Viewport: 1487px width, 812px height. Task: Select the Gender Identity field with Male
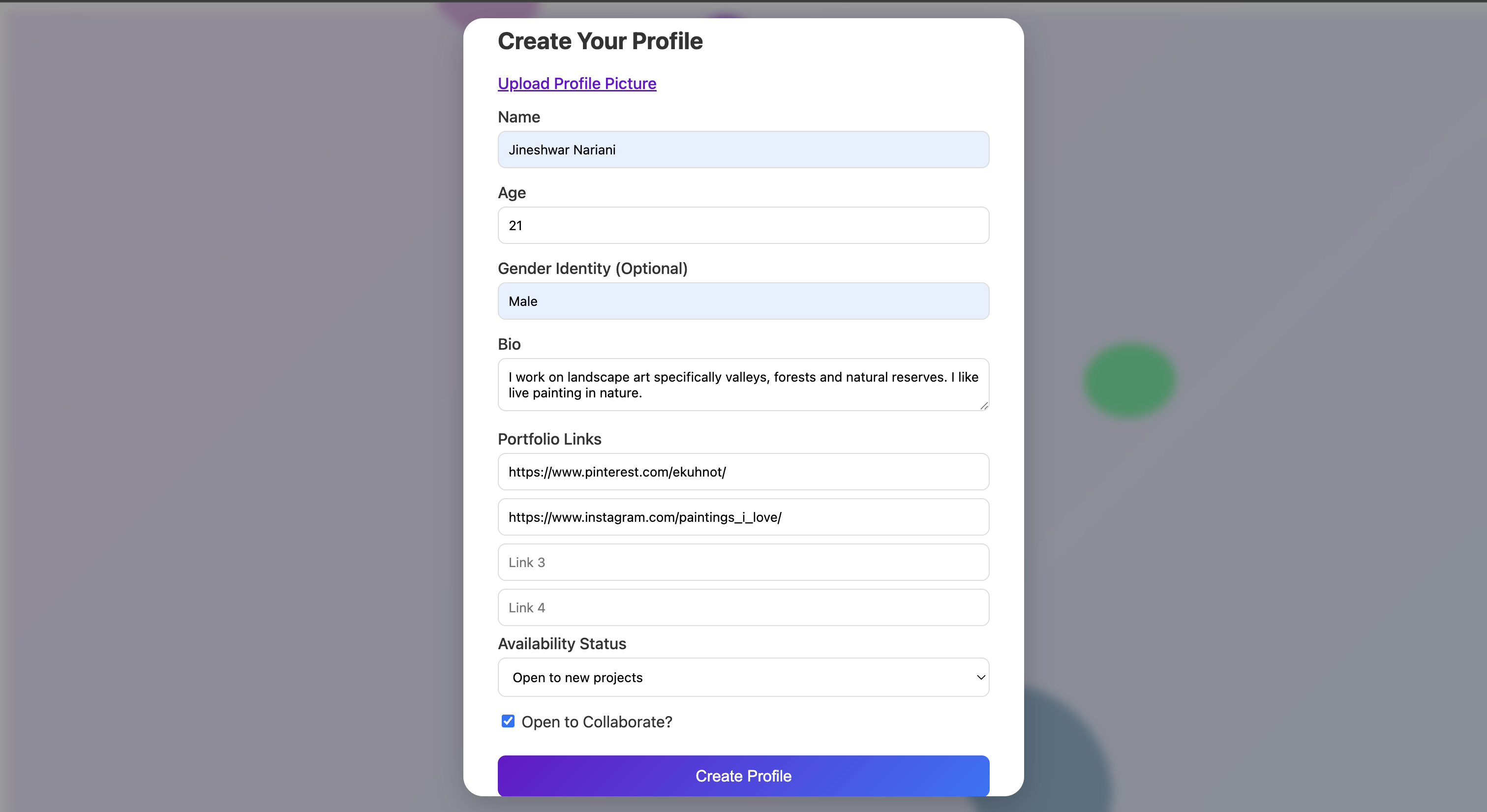click(x=743, y=301)
